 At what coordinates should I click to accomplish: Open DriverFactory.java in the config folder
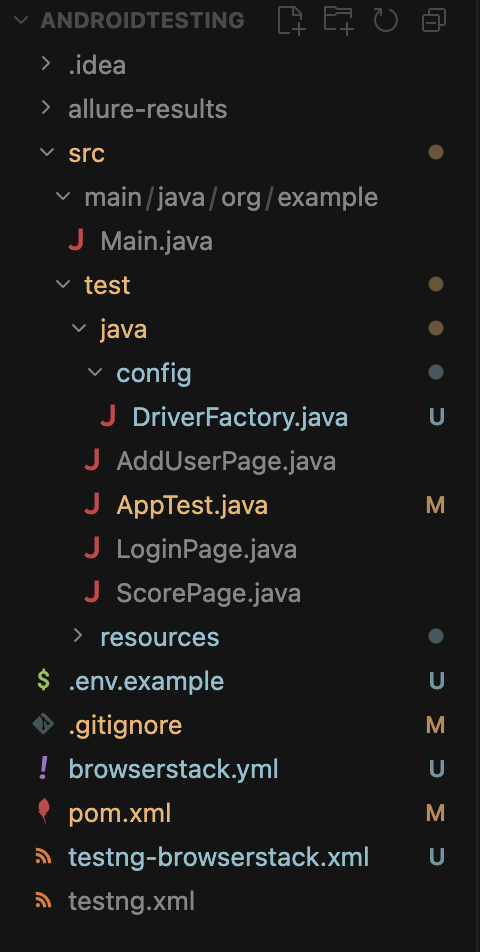[240, 417]
